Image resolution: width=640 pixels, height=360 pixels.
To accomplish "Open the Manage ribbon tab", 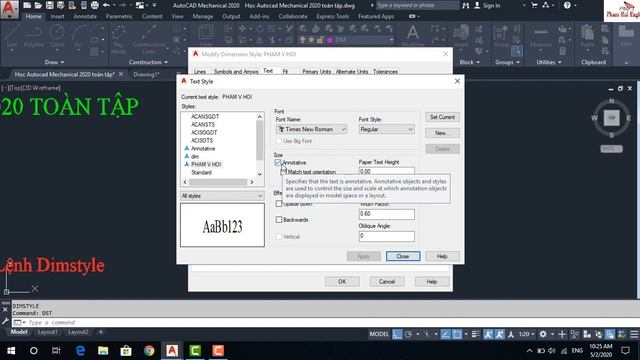I will click(203, 16).
